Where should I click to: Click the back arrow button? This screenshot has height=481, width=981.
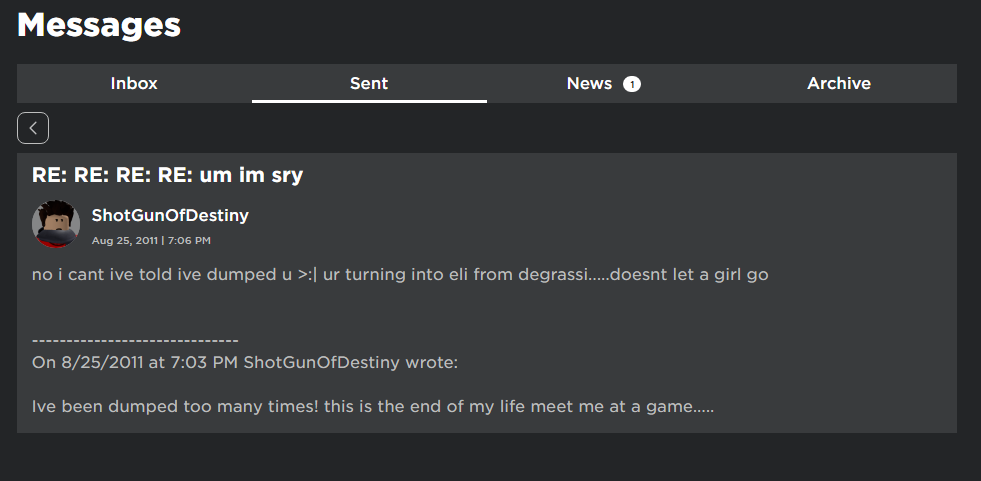coord(33,128)
